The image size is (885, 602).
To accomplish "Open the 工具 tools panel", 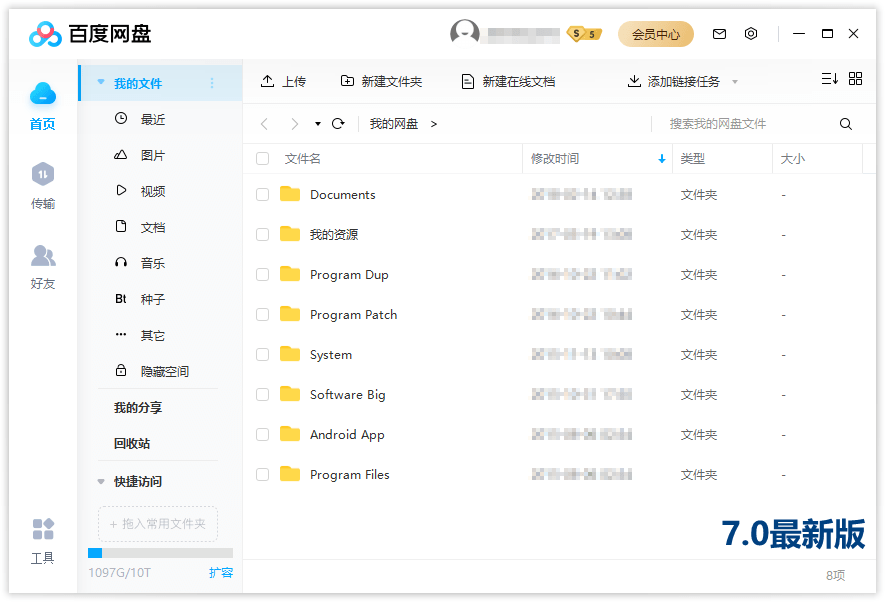I will point(42,540).
